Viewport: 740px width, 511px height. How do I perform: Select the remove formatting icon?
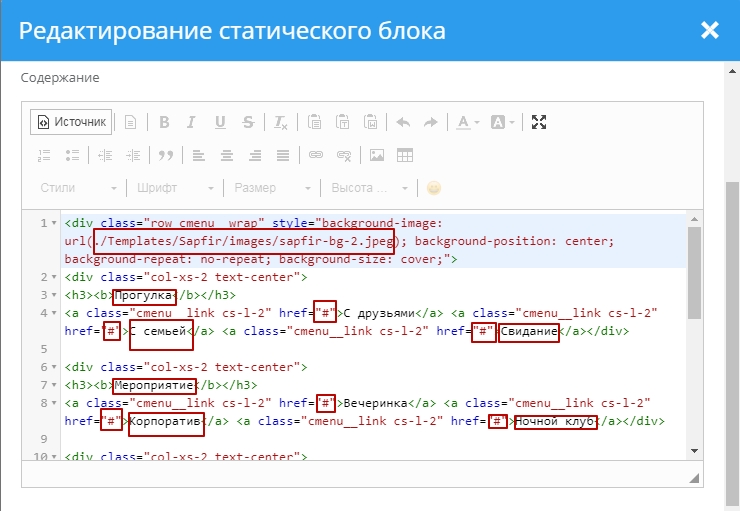tap(281, 122)
